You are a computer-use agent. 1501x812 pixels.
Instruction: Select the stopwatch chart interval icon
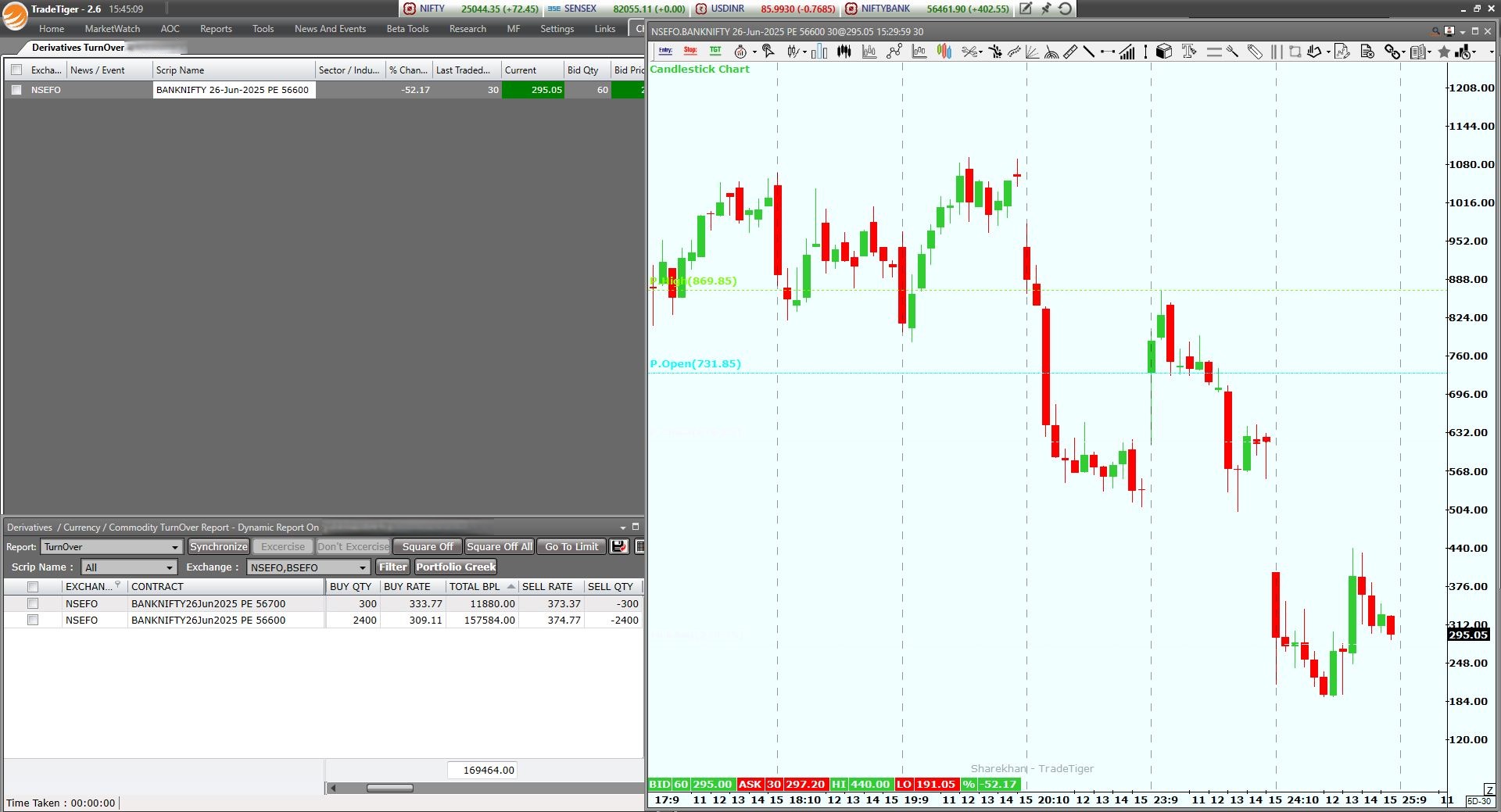point(740,52)
